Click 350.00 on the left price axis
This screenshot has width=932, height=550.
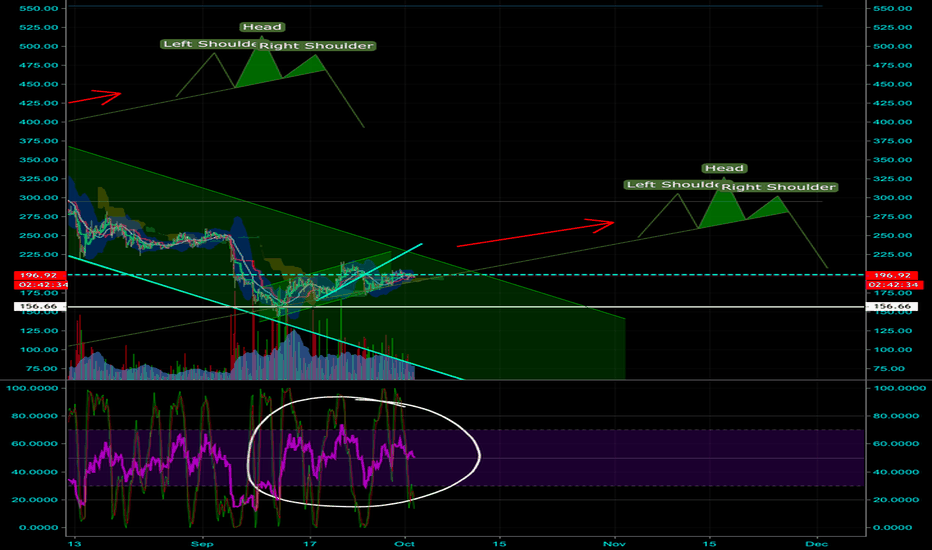(39, 160)
